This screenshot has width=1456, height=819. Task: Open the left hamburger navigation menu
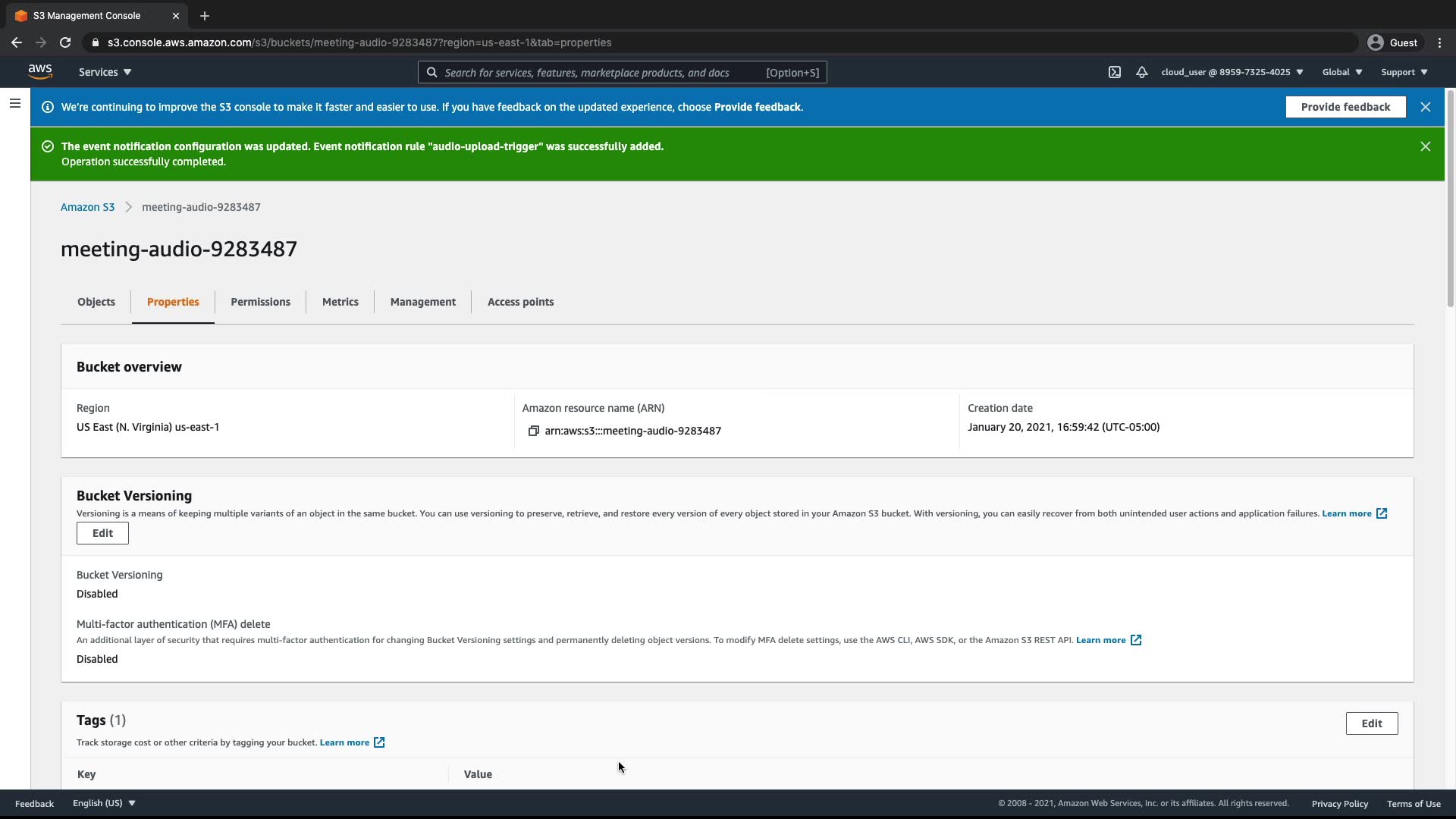(14, 103)
